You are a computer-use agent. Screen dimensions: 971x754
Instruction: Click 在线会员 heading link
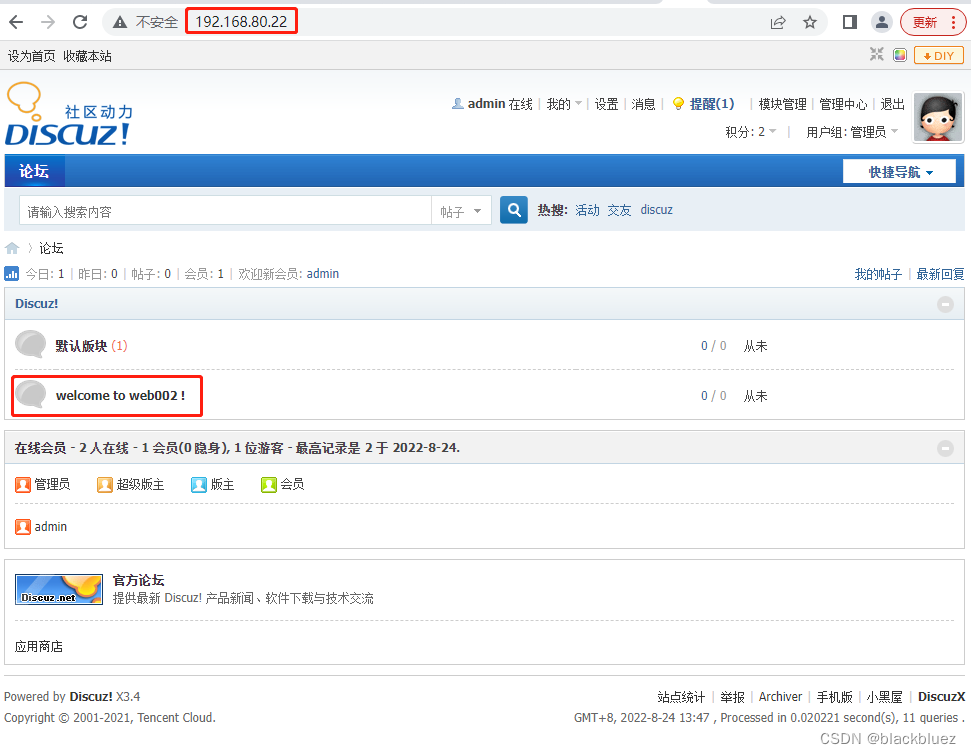pyautogui.click(x=40, y=448)
